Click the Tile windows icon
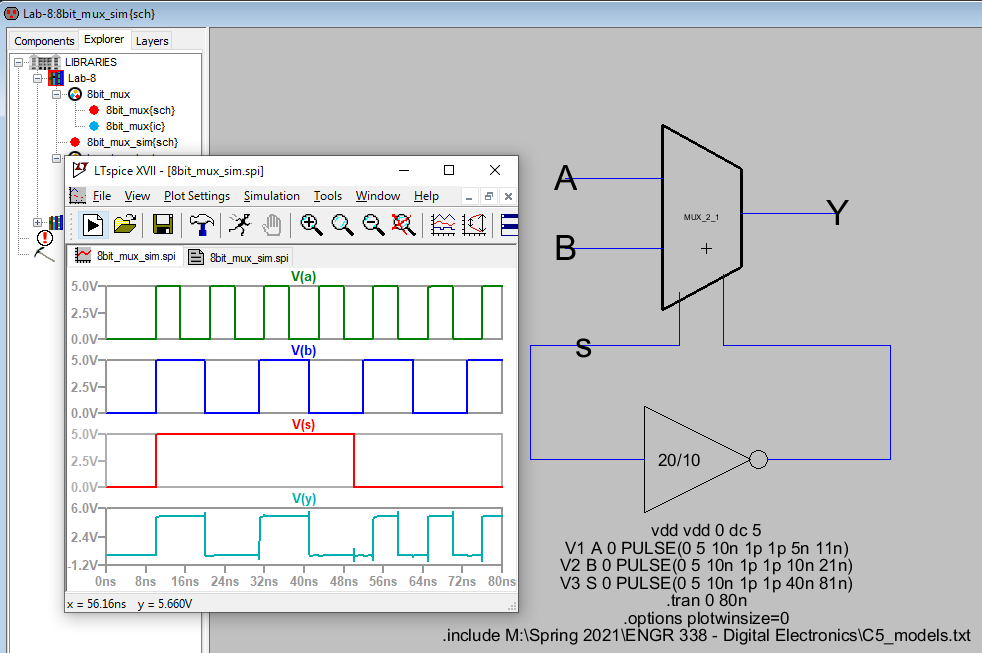 509,225
